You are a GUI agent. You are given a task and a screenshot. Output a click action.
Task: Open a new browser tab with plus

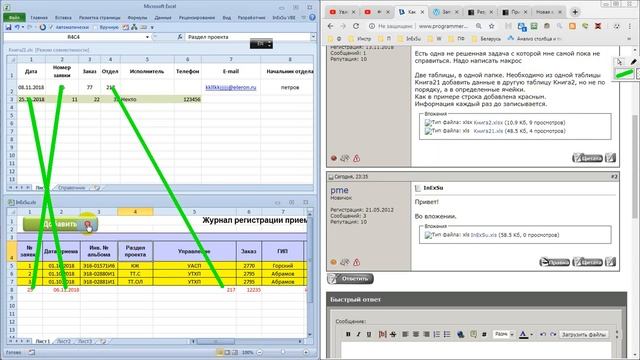pos(575,12)
